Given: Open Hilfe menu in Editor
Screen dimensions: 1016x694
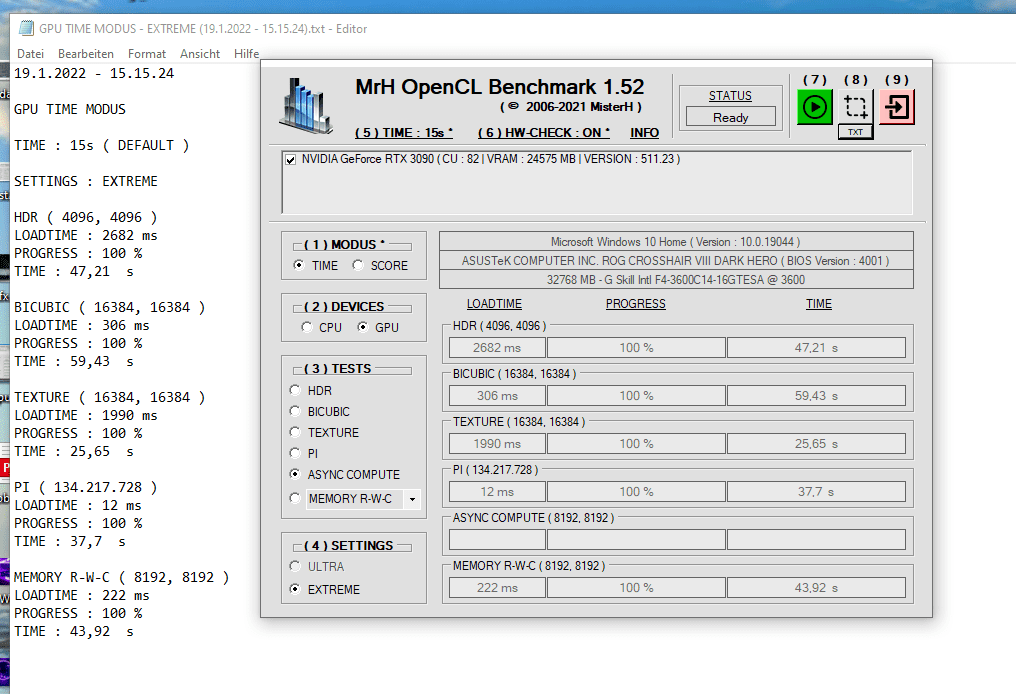Looking at the screenshot, I should [246, 54].
